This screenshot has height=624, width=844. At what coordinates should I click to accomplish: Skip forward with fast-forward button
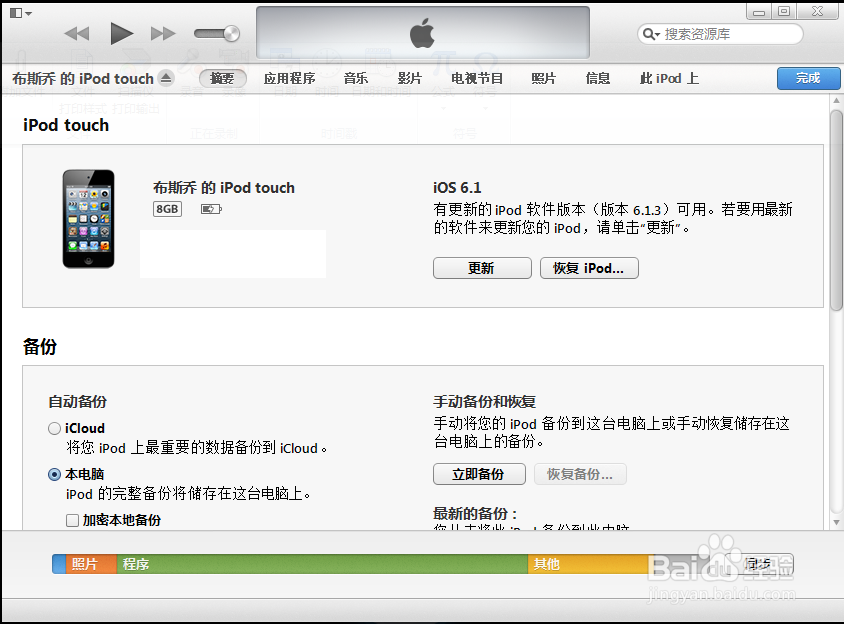click(163, 34)
